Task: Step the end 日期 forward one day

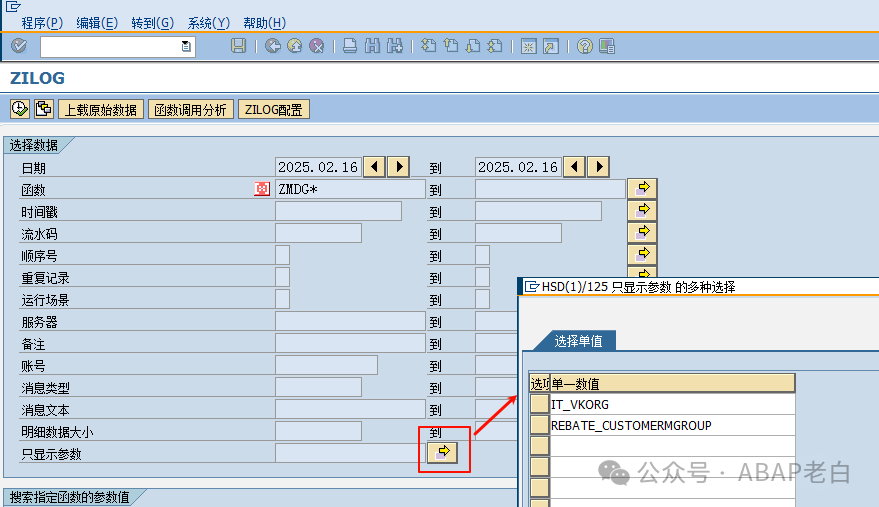Action: tap(599, 167)
